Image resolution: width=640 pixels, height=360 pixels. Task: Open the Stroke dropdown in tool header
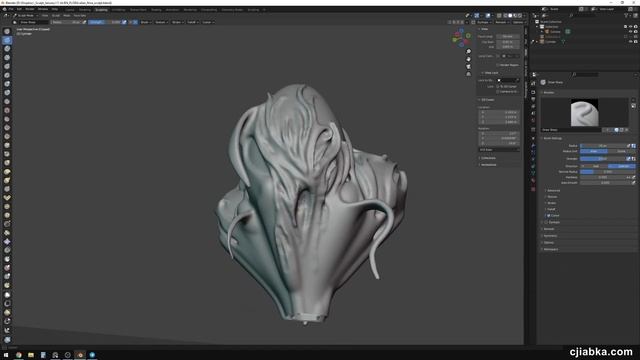pyautogui.click(x=177, y=22)
